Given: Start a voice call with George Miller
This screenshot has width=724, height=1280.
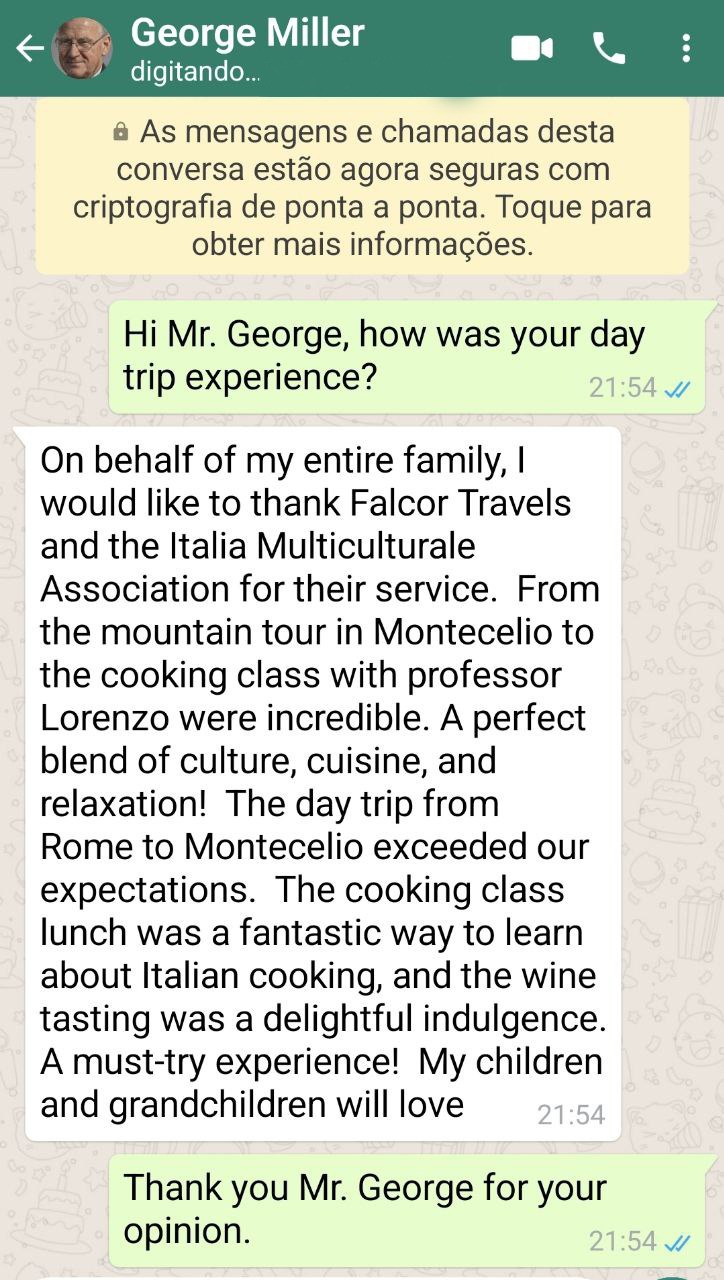Looking at the screenshot, I should (x=609, y=48).
